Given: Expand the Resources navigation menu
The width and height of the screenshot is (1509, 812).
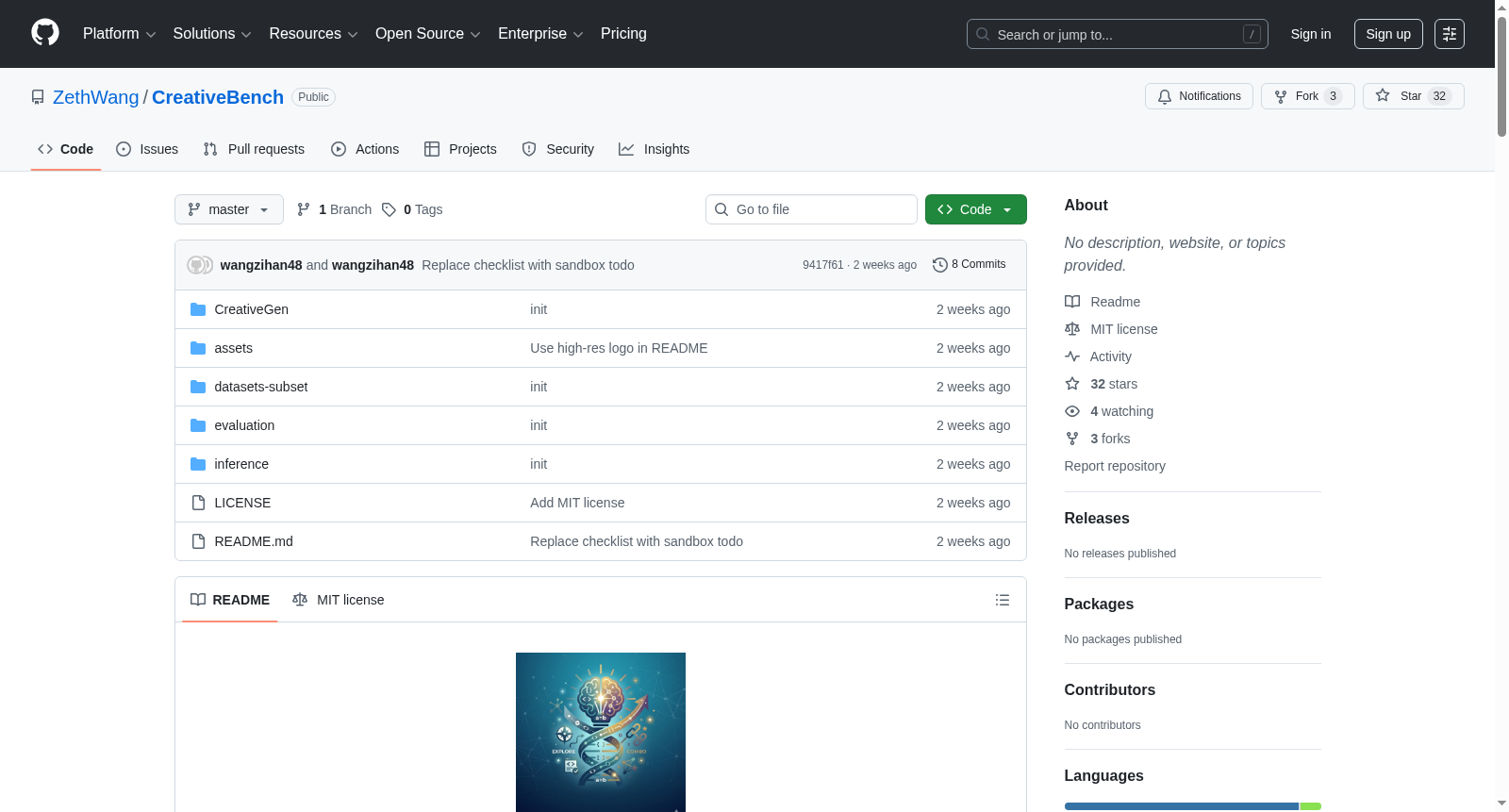Looking at the screenshot, I should point(313,34).
